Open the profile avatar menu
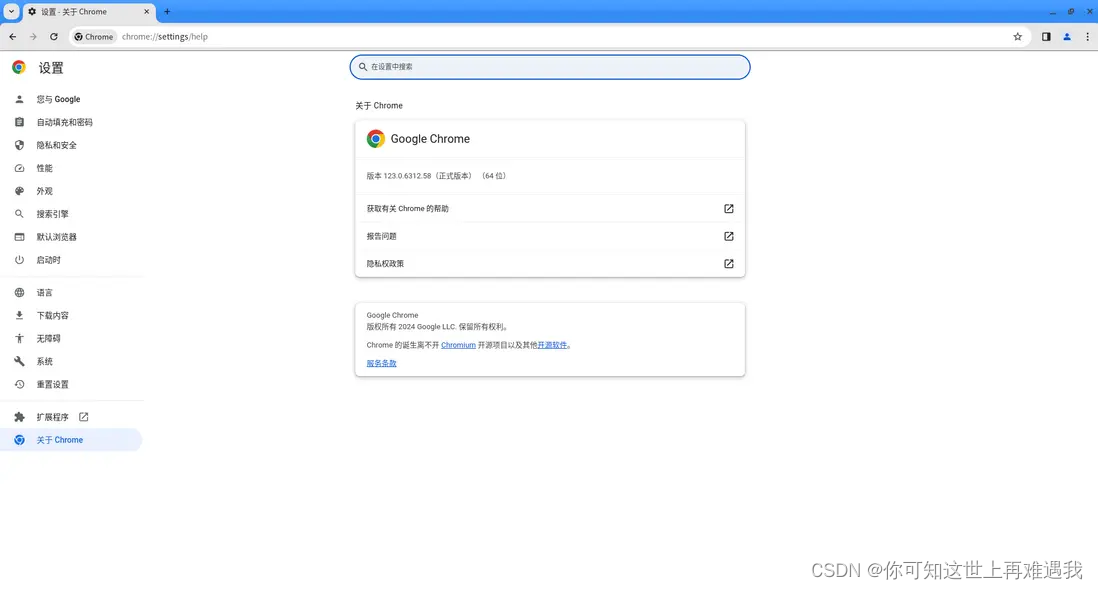 point(1066,36)
